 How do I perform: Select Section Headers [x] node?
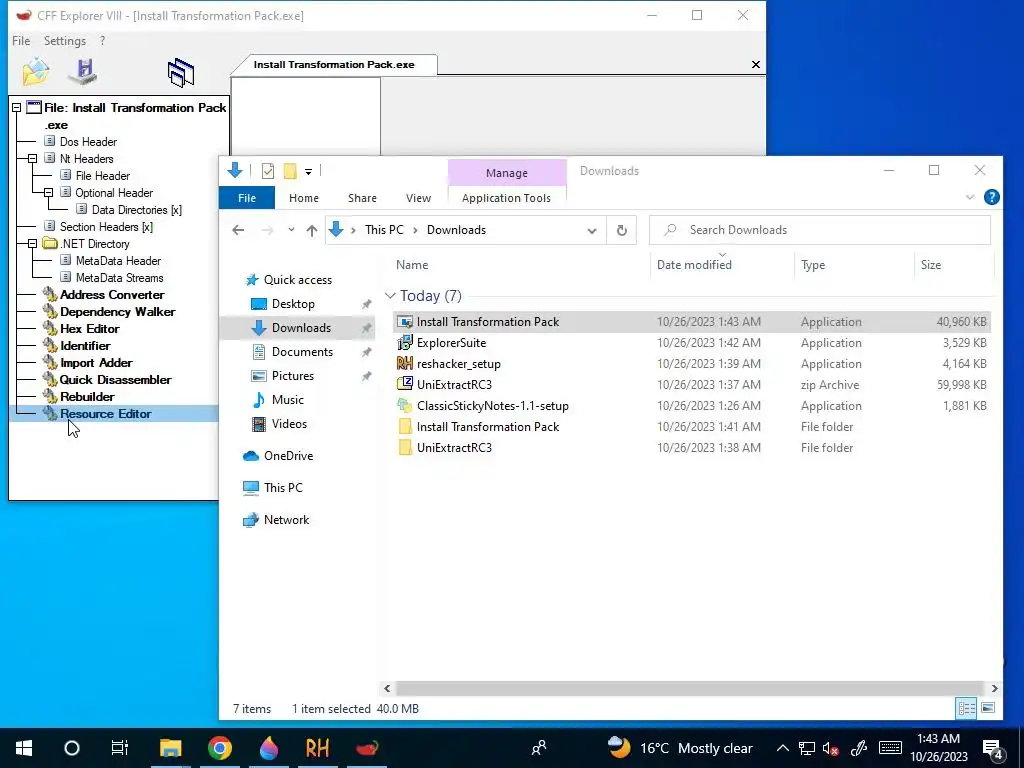click(106, 227)
